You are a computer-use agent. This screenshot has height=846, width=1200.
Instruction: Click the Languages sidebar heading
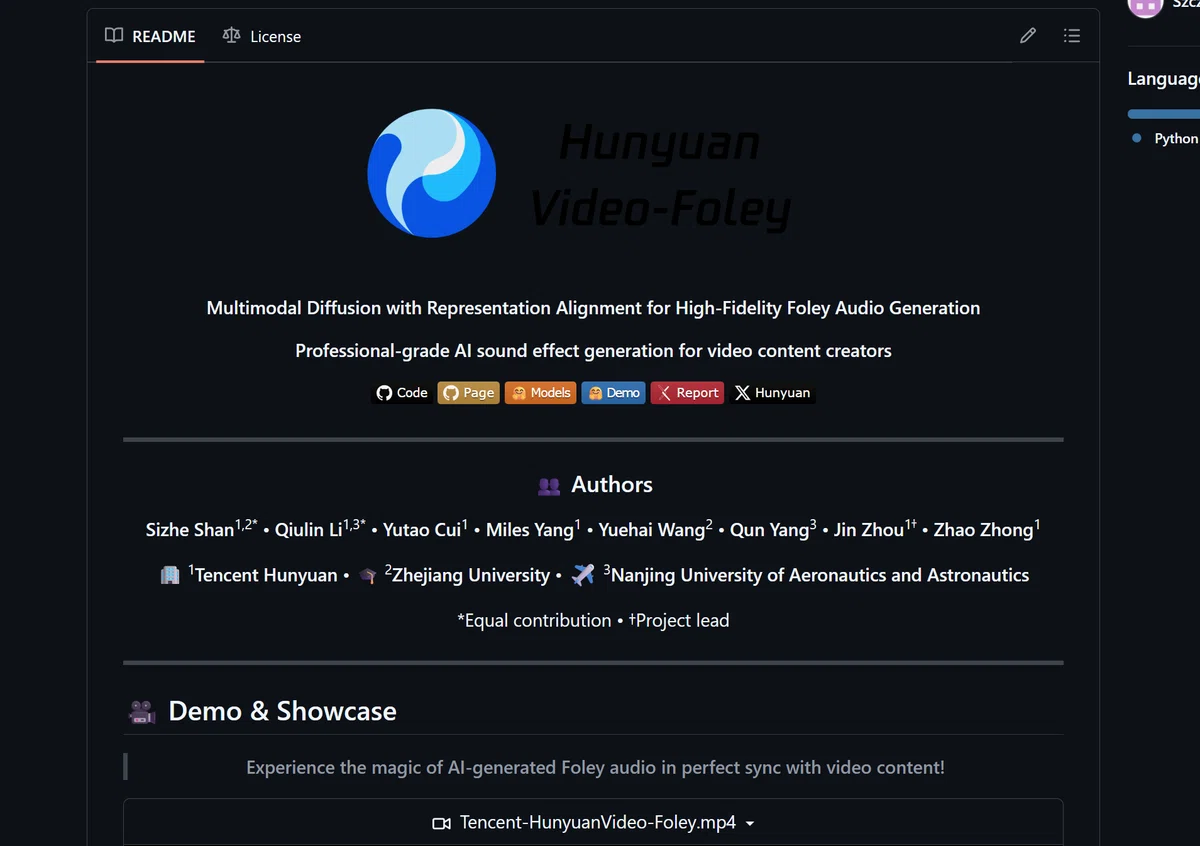click(x=1164, y=79)
